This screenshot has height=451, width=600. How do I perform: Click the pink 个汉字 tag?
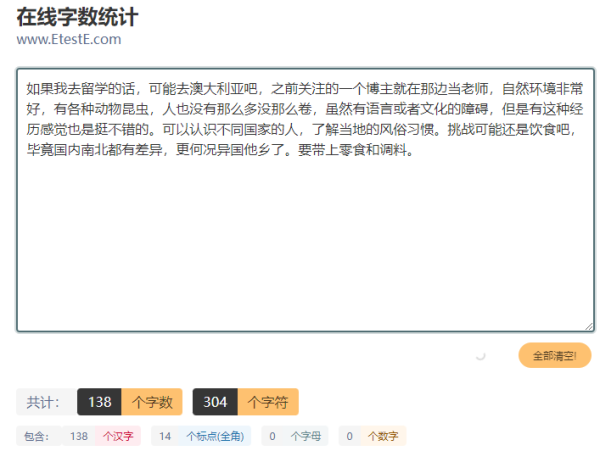(x=118, y=436)
